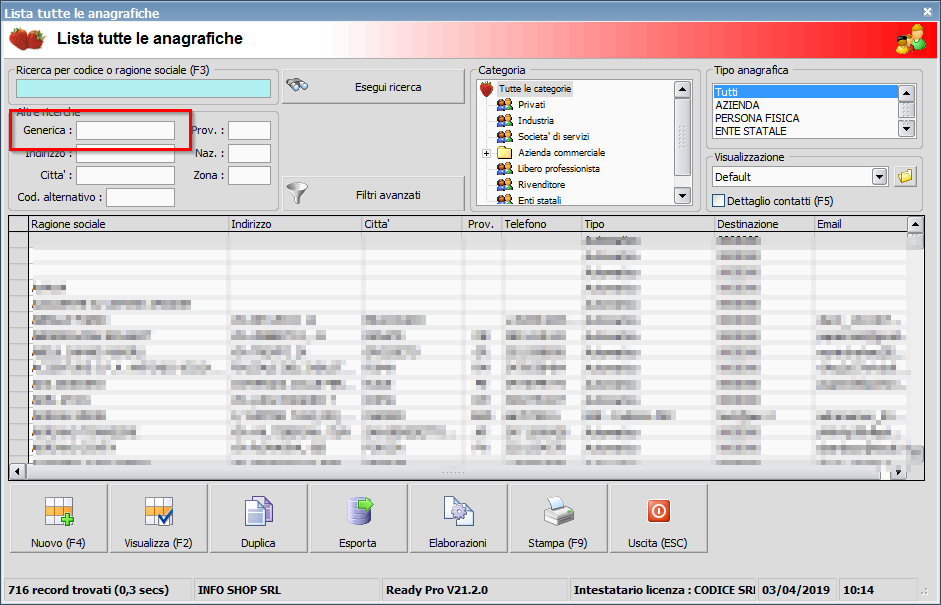
Task: Sort by Tipo column header
Action: coord(648,224)
